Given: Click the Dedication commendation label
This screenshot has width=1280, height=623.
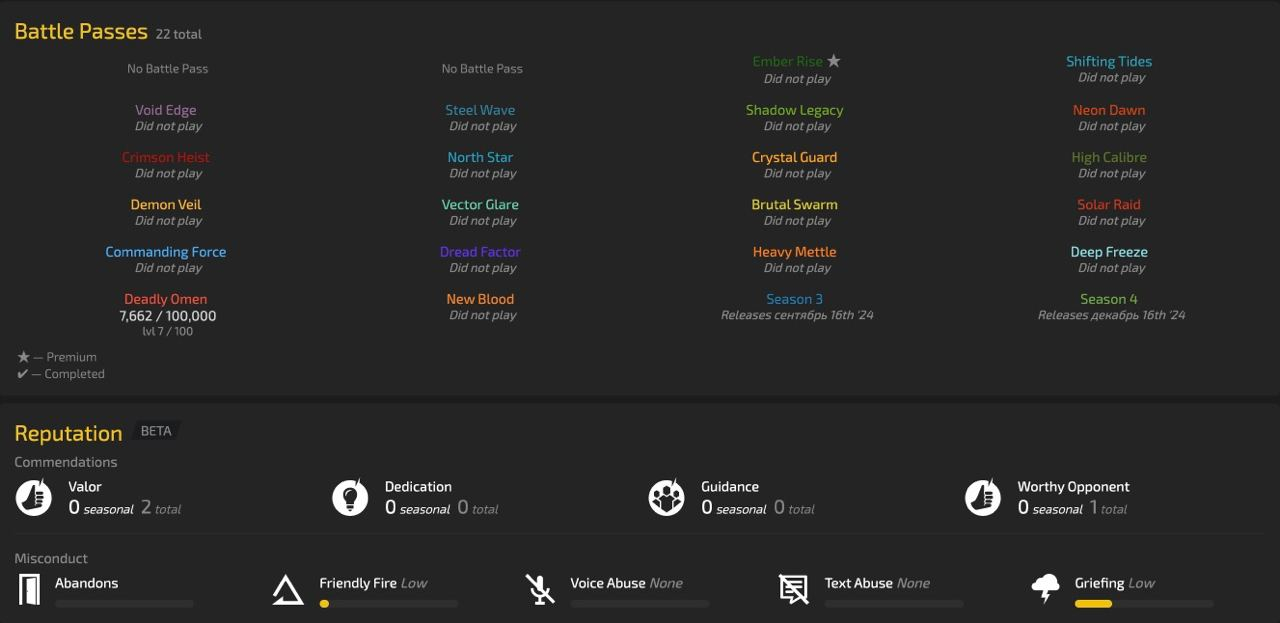Looking at the screenshot, I should pyautogui.click(x=418, y=487).
